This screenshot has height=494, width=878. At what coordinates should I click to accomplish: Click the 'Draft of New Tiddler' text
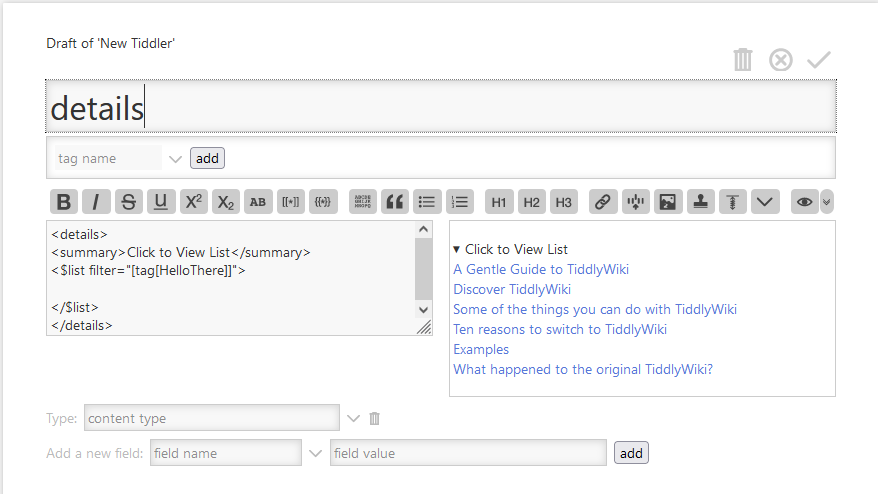[x=110, y=43]
